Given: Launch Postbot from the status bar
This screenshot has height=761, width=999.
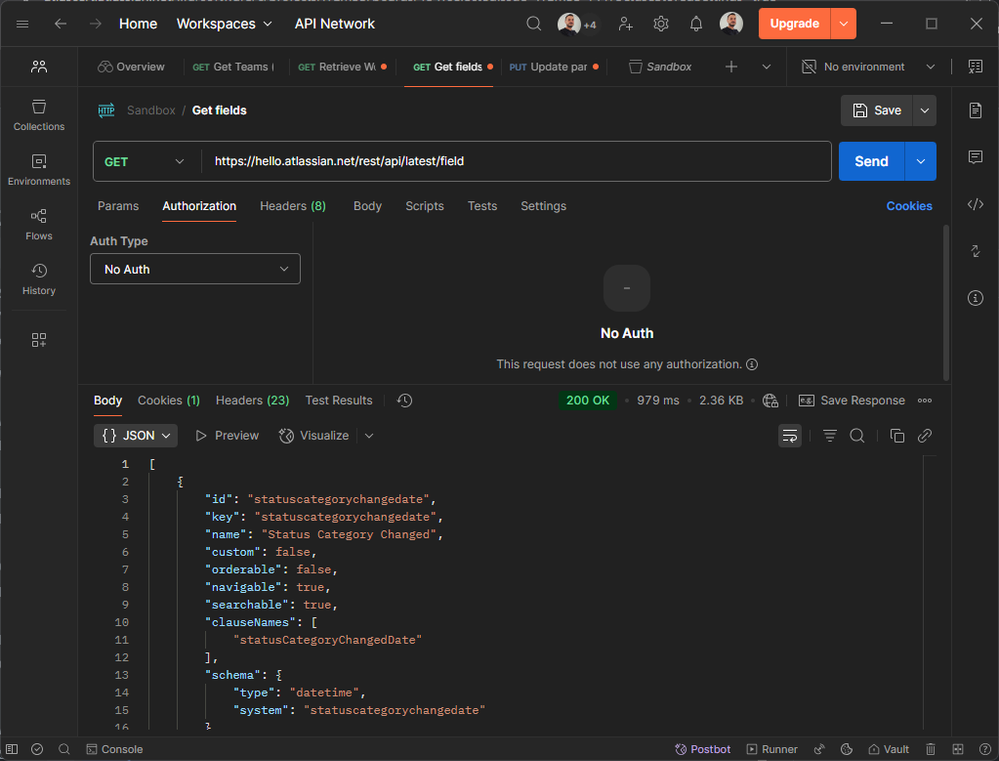Looking at the screenshot, I should pos(703,749).
